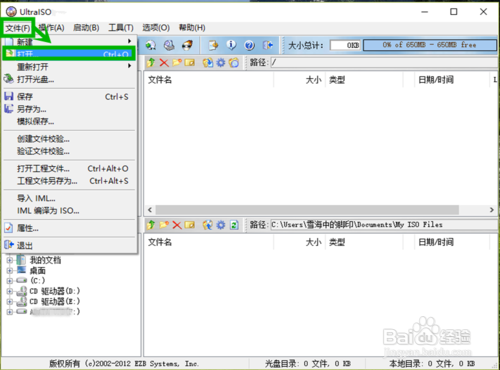This screenshot has width=500, height=370.
Task: Click the blue question mark help icon
Action: pyautogui.click(x=249, y=45)
